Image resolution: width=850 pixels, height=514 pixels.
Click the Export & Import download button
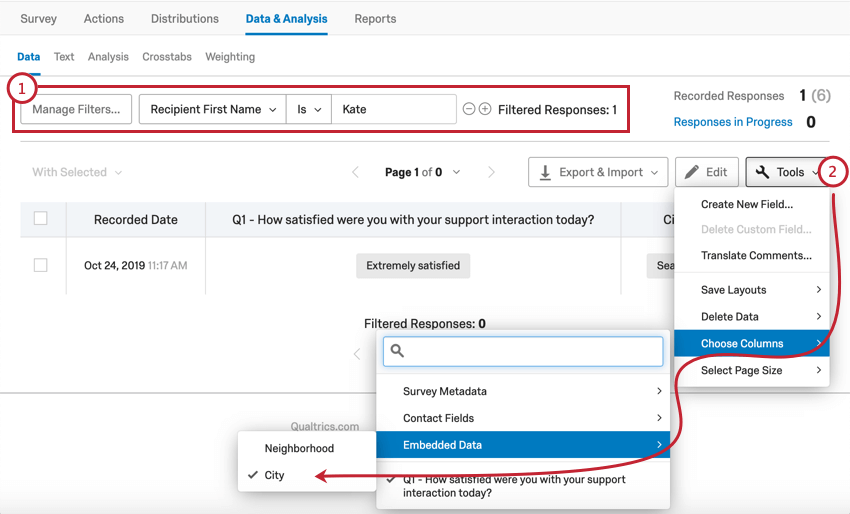[598, 172]
